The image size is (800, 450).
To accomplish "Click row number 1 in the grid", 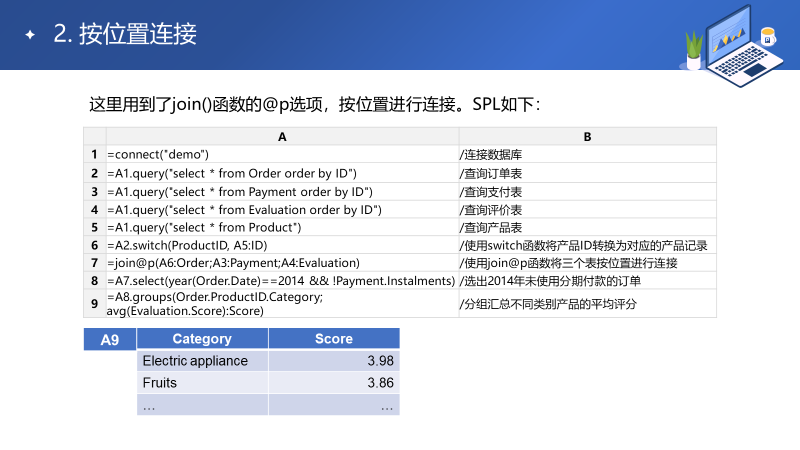I will pos(94,154).
